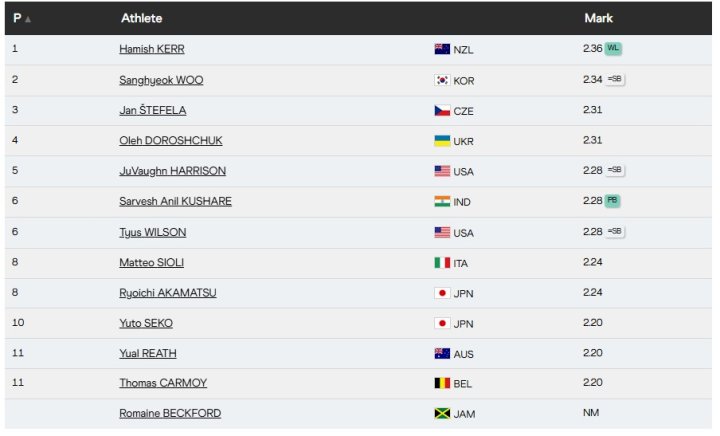
Task: Click the Australia flag icon
Action: point(442,353)
